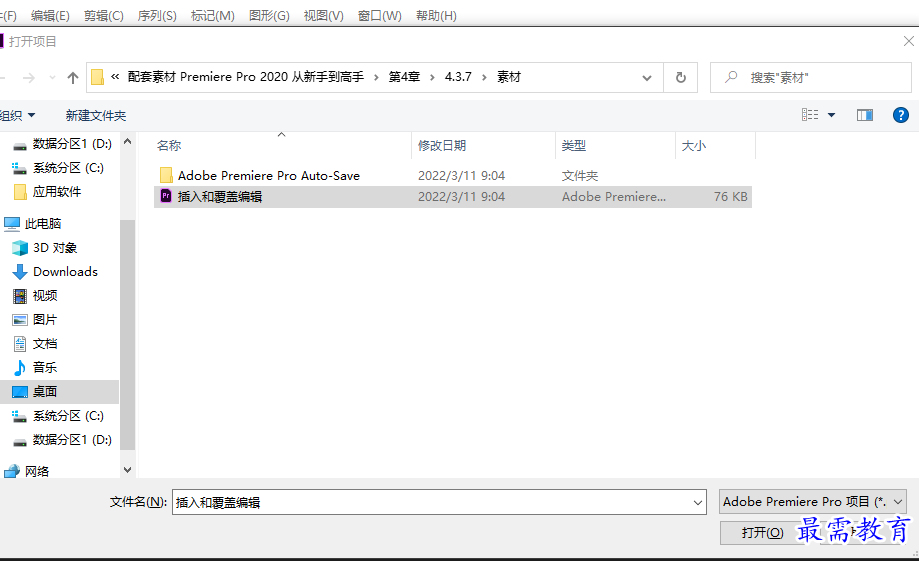Sort by 名称 column header
The height and width of the screenshot is (561, 919).
(x=169, y=145)
